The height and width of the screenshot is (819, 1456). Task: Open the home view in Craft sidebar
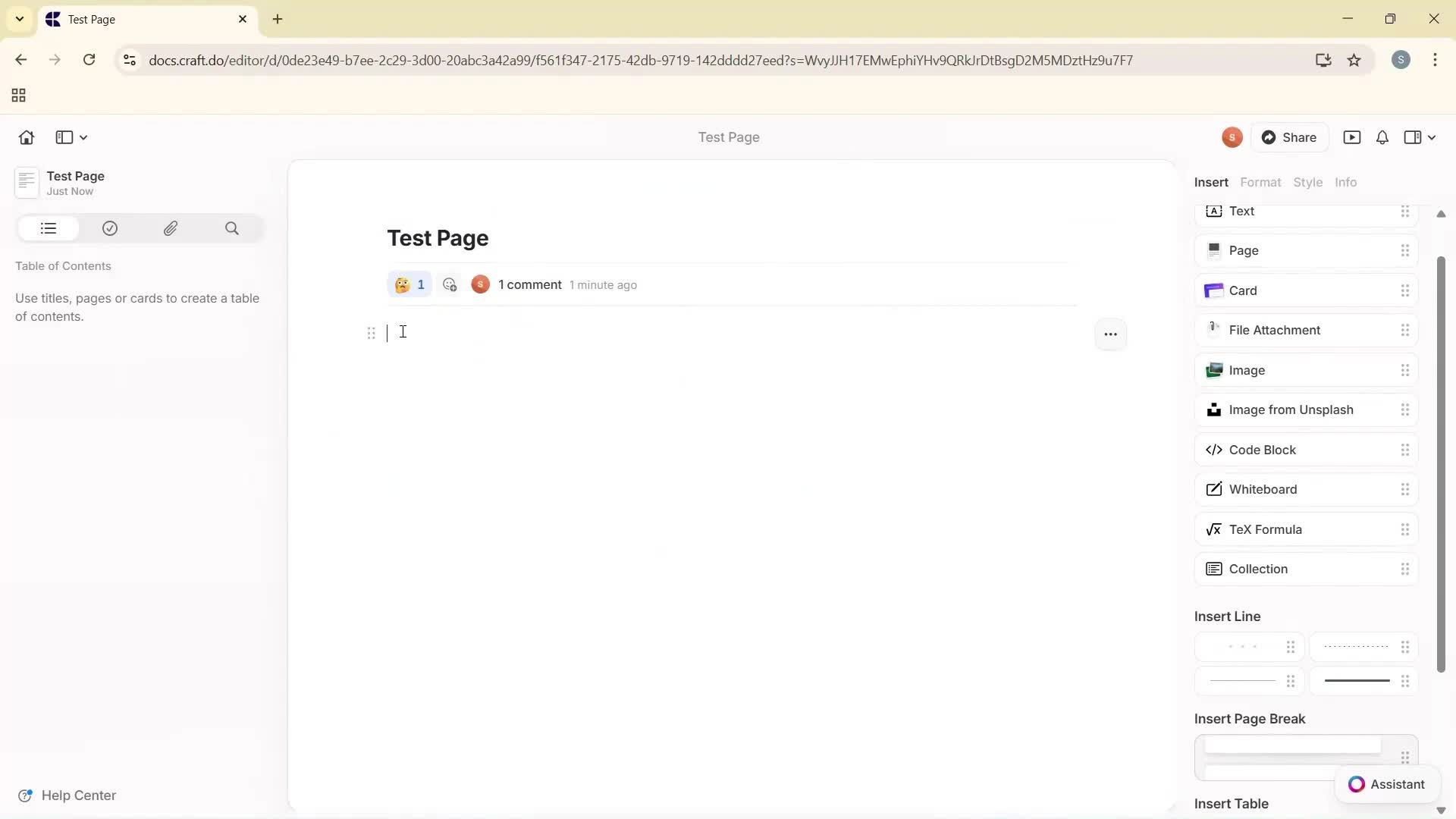click(x=26, y=137)
